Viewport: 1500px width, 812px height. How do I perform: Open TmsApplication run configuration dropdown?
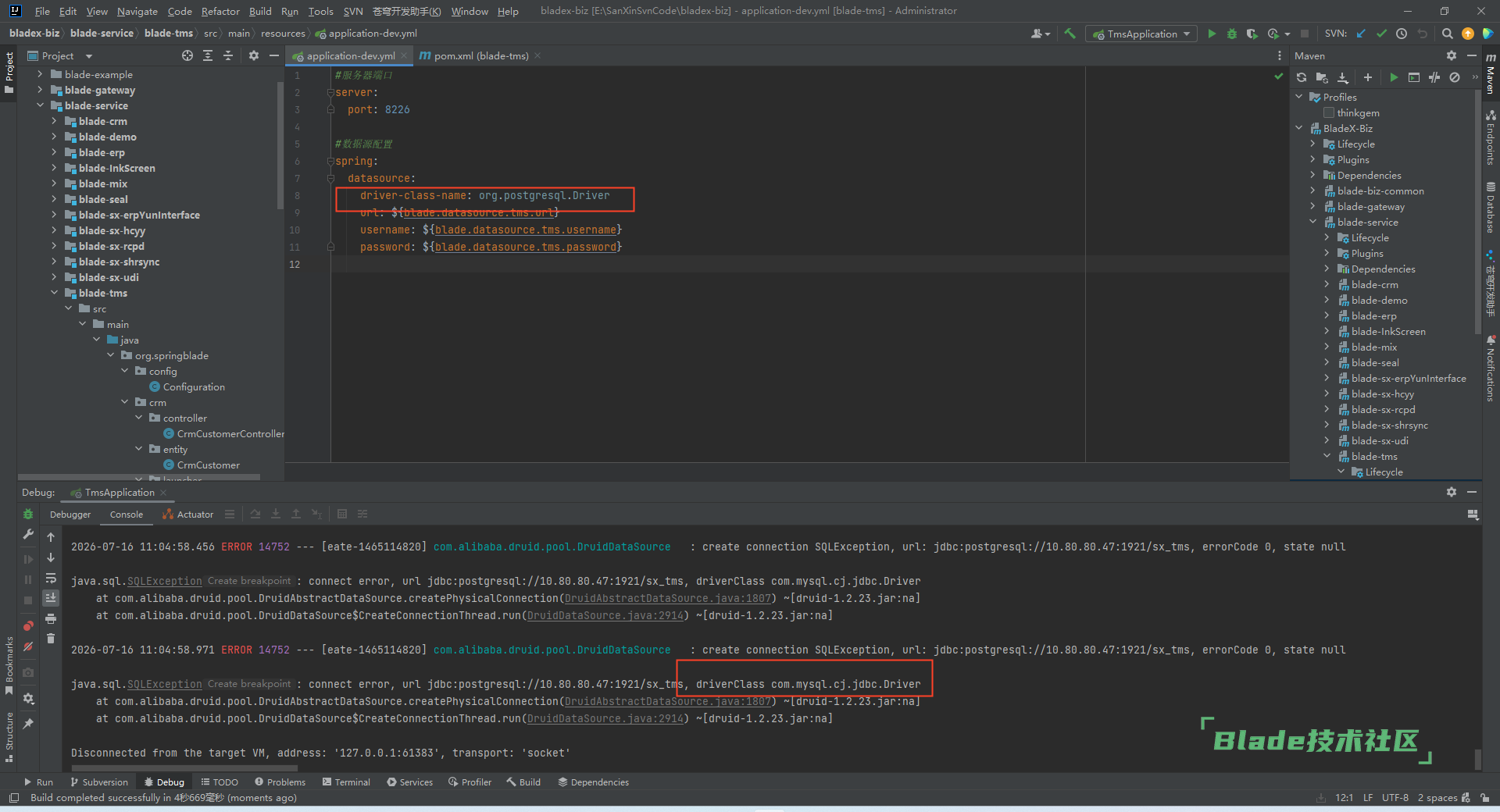pos(1141,34)
